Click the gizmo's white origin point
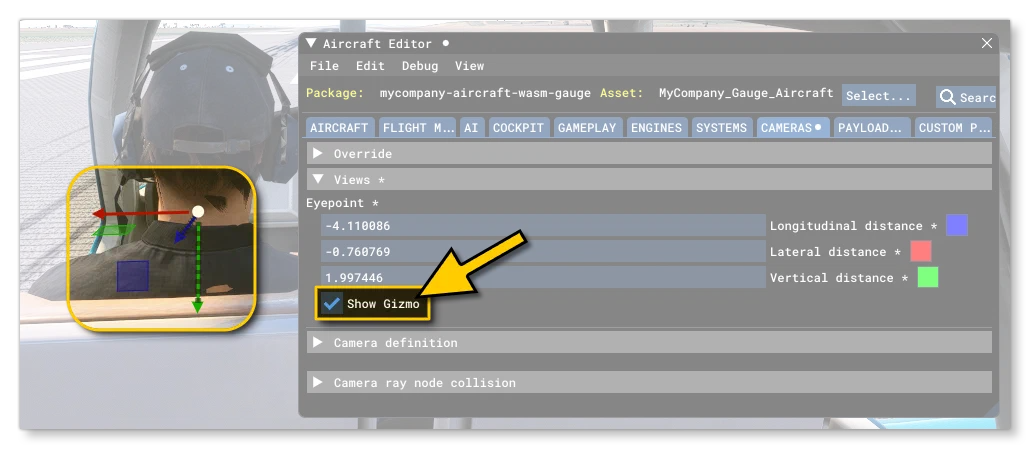 (x=198, y=212)
